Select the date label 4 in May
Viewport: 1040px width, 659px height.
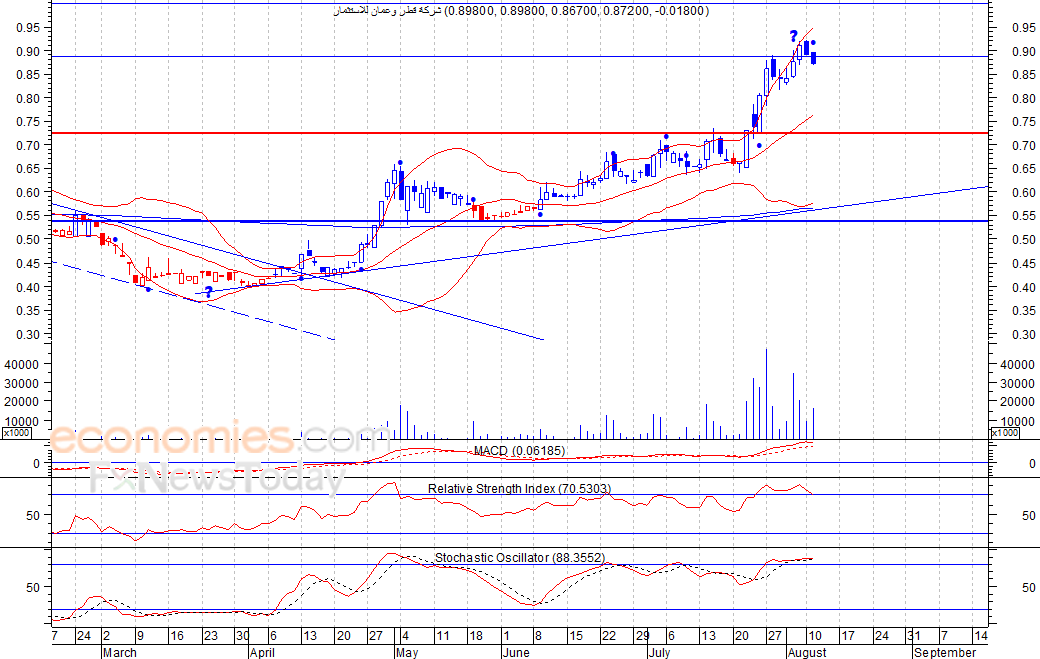click(x=405, y=636)
